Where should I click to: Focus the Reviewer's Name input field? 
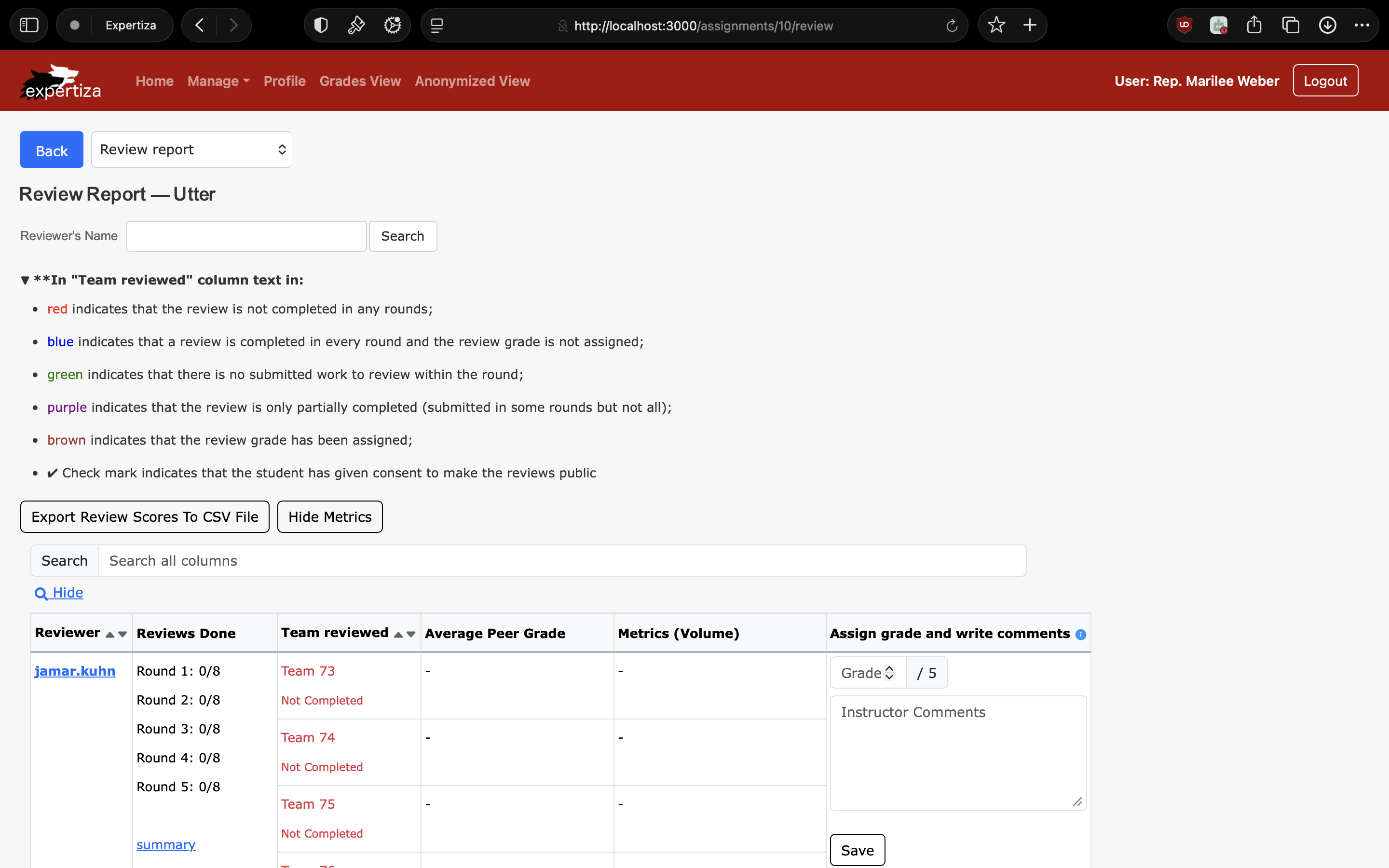[246, 236]
